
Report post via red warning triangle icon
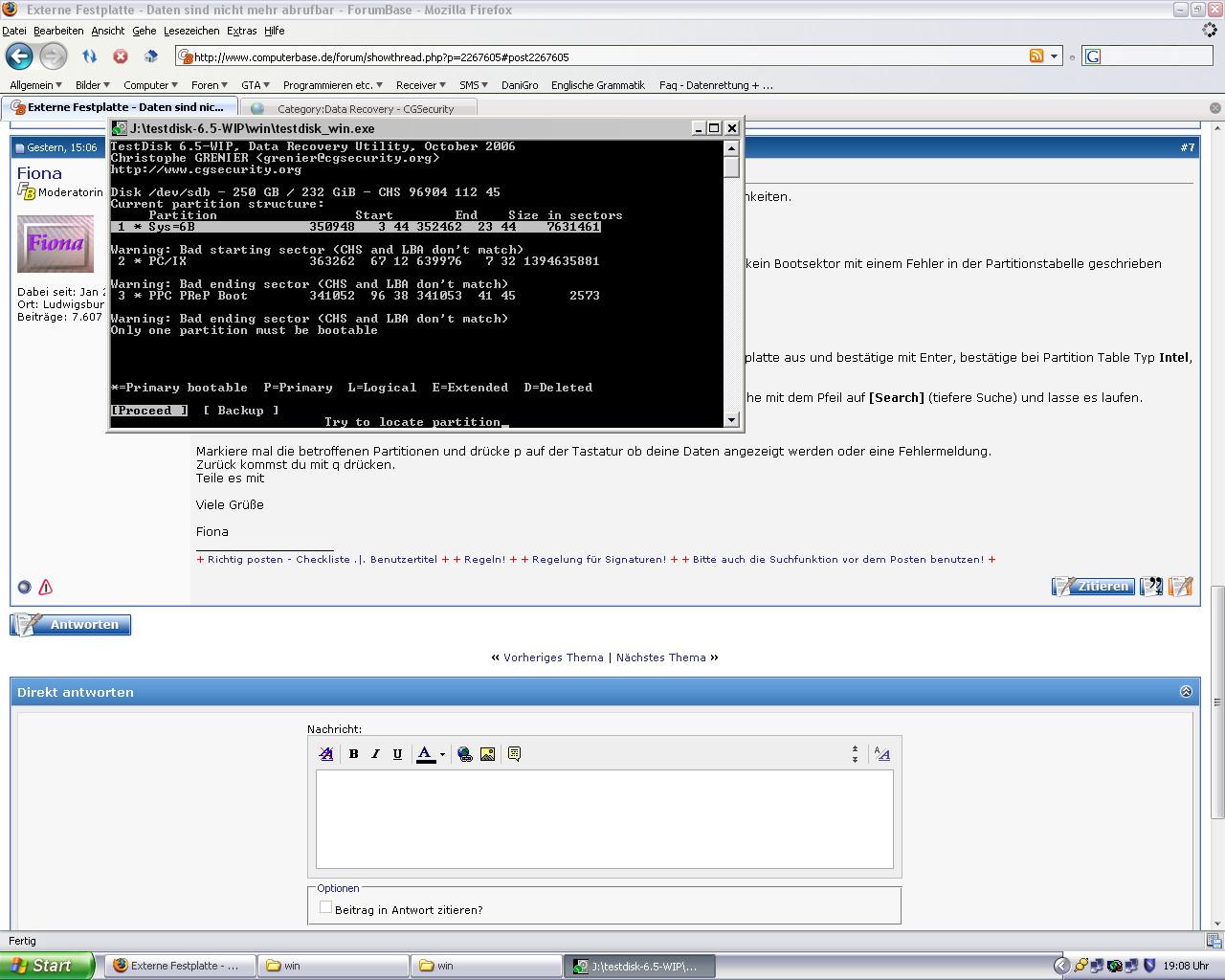coord(45,588)
